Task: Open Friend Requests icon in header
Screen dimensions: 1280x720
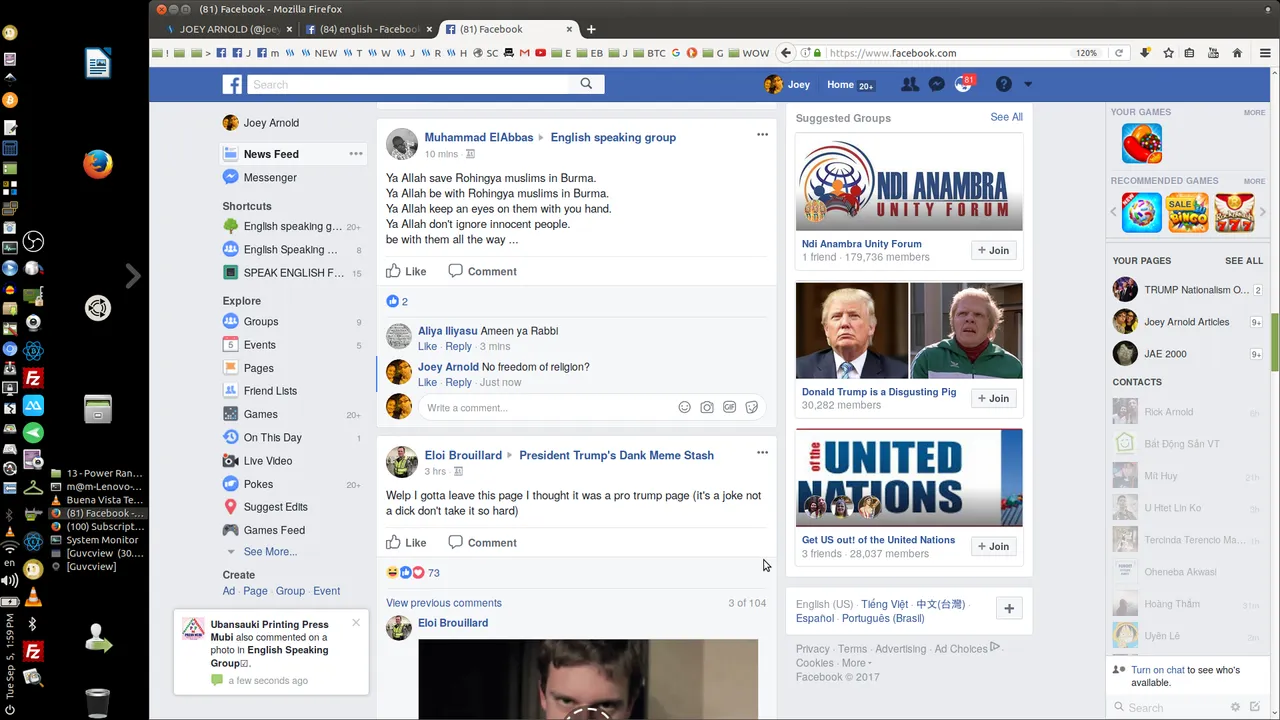Action: coord(910,85)
